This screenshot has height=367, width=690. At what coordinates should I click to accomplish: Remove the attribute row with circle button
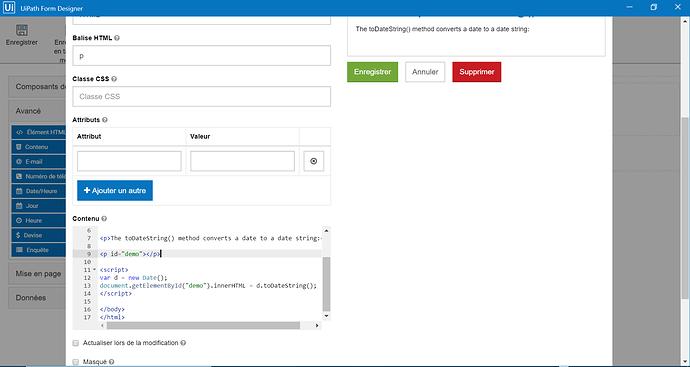pos(314,161)
